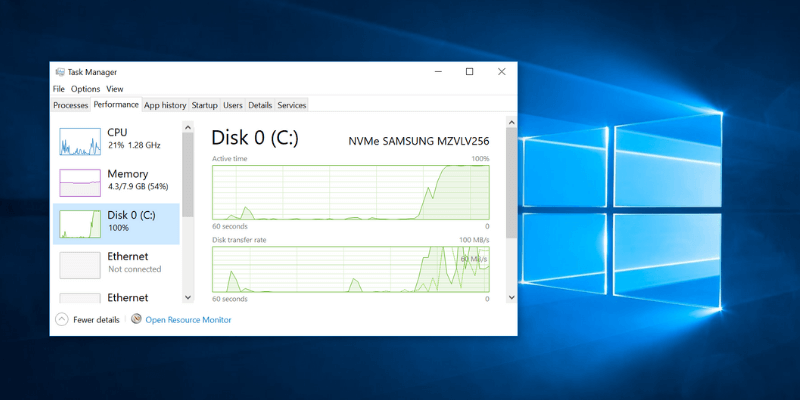The height and width of the screenshot is (400, 800).
Task: Click the Memory 4.3/7.9 GB entry
Action: pyautogui.click(x=116, y=183)
